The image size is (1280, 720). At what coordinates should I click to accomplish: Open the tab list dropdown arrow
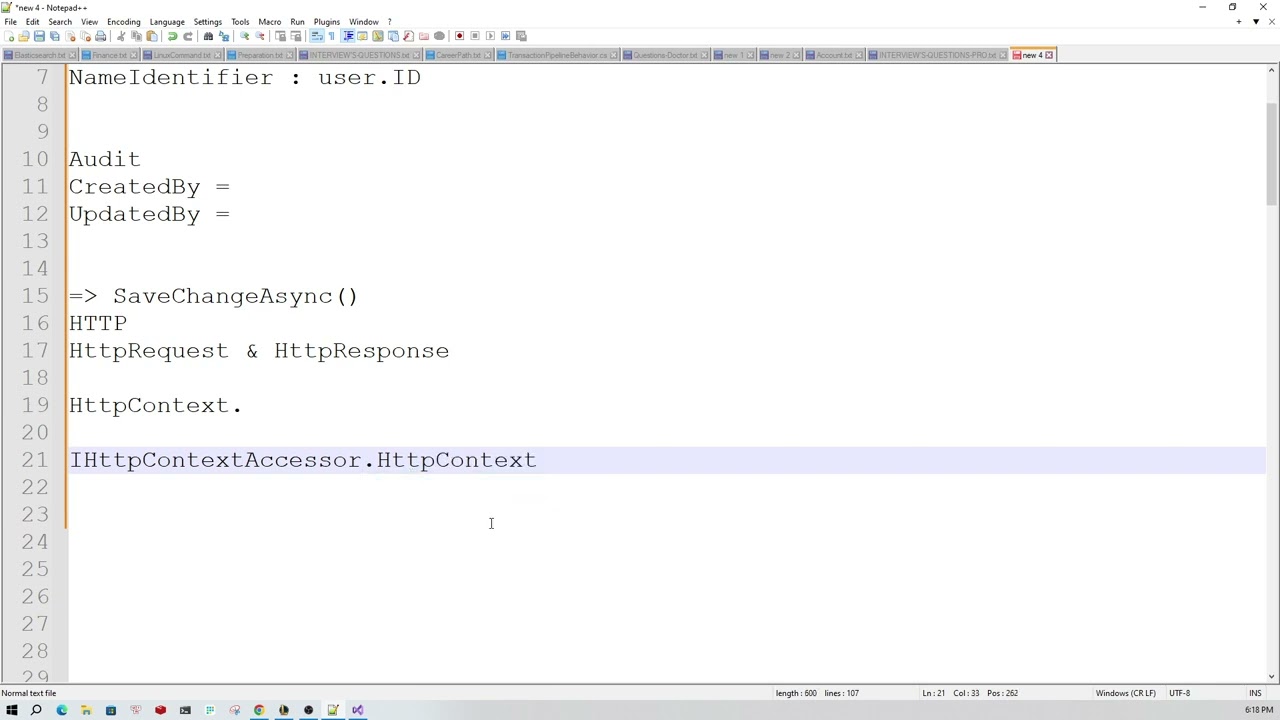1256,21
